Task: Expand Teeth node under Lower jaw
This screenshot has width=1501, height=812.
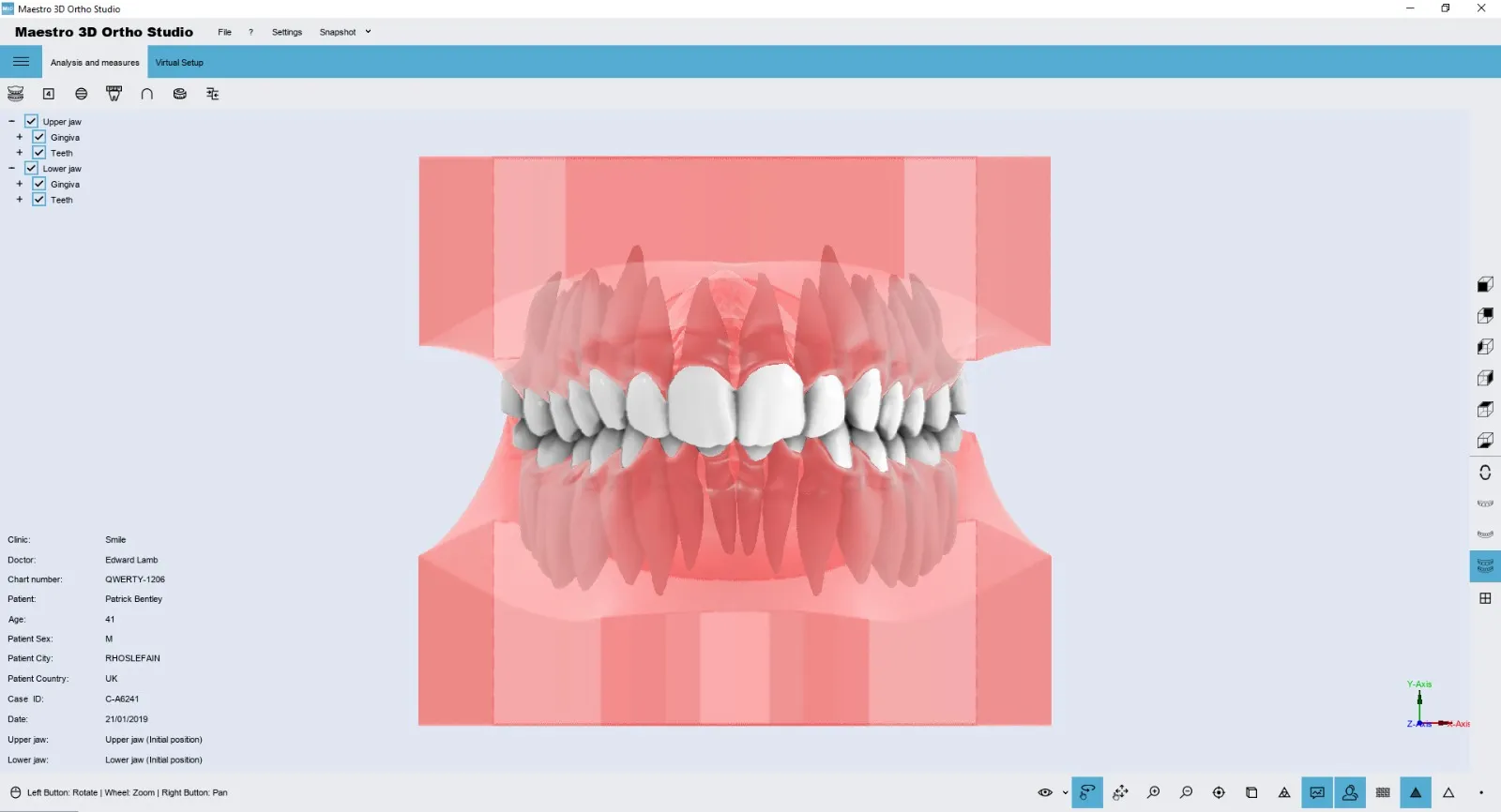Action: (x=19, y=200)
